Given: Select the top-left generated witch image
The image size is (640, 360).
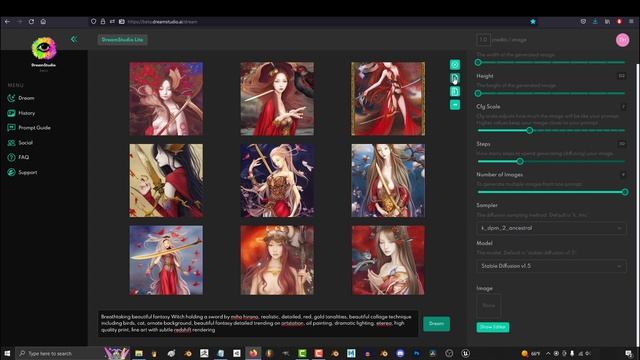Looking at the screenshot, I should 166,98.
